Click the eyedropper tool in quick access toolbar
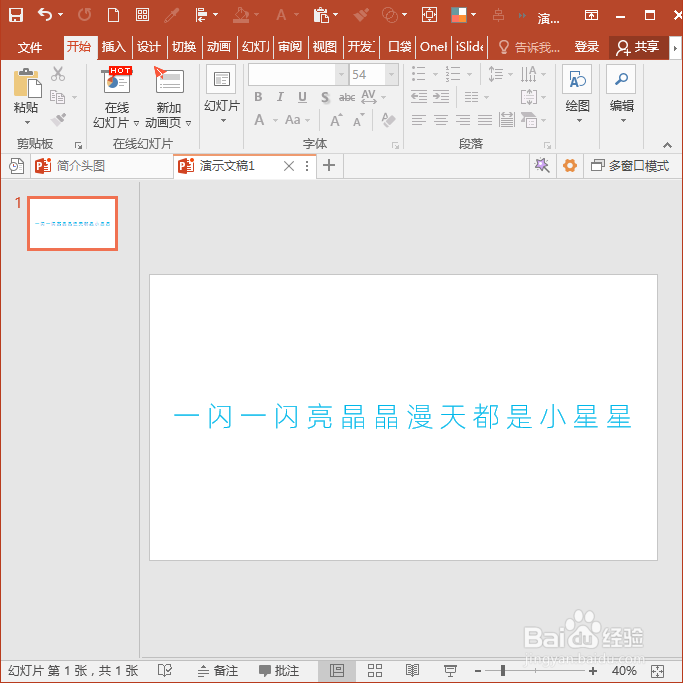Viewport: 683px width, 683px height. 172,15
